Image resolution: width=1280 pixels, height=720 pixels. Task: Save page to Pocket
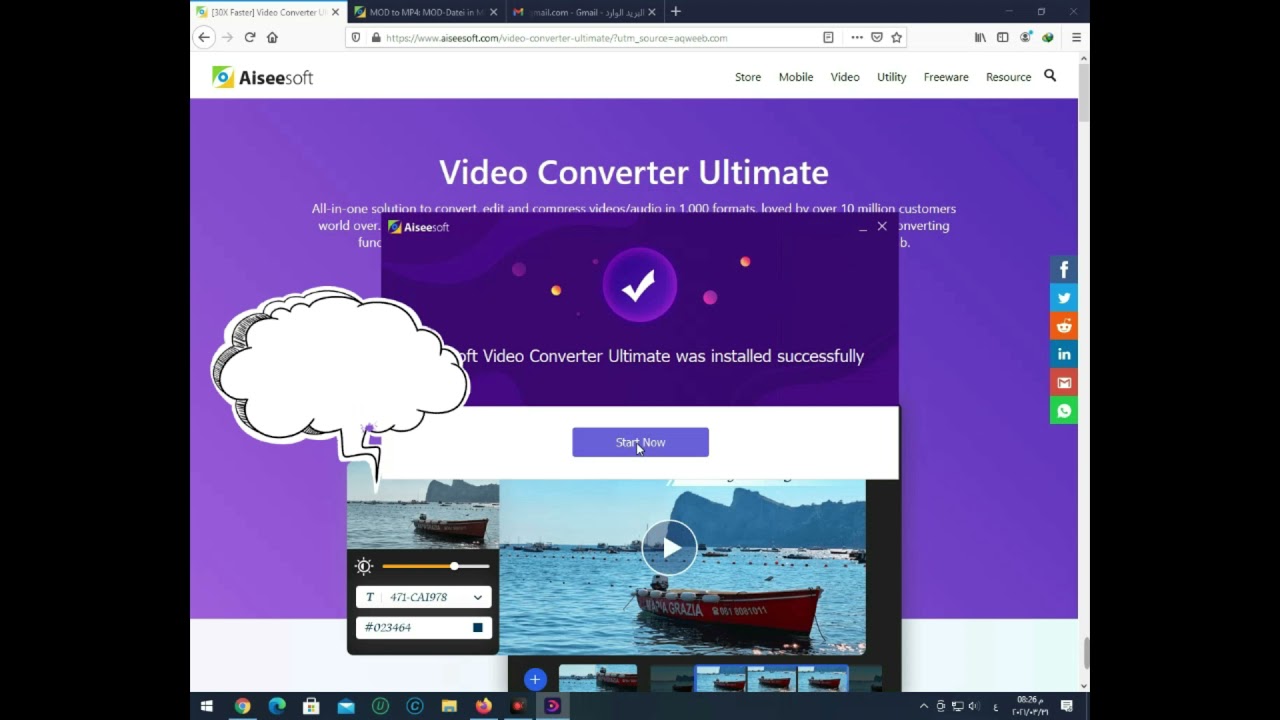[x=877, y=37]
